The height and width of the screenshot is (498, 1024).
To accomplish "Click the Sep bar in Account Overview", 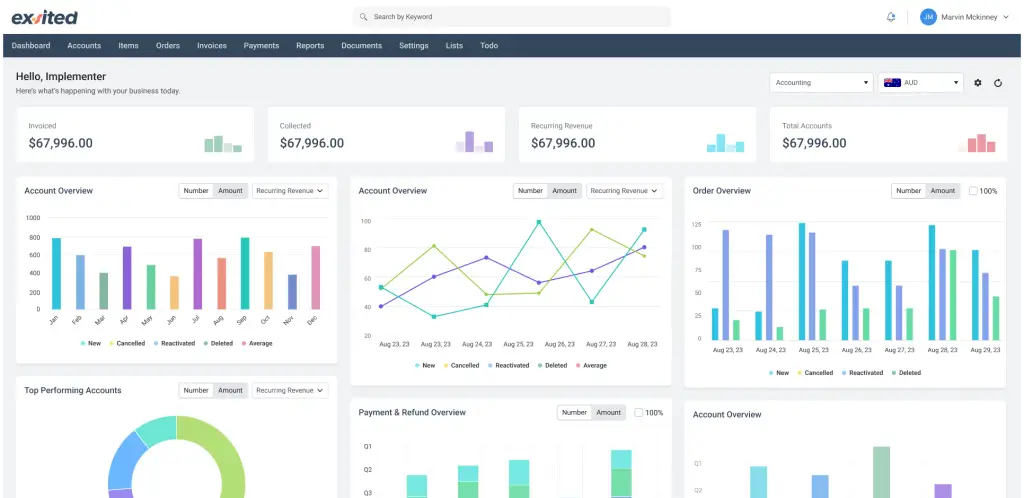I will coord(245,273).
